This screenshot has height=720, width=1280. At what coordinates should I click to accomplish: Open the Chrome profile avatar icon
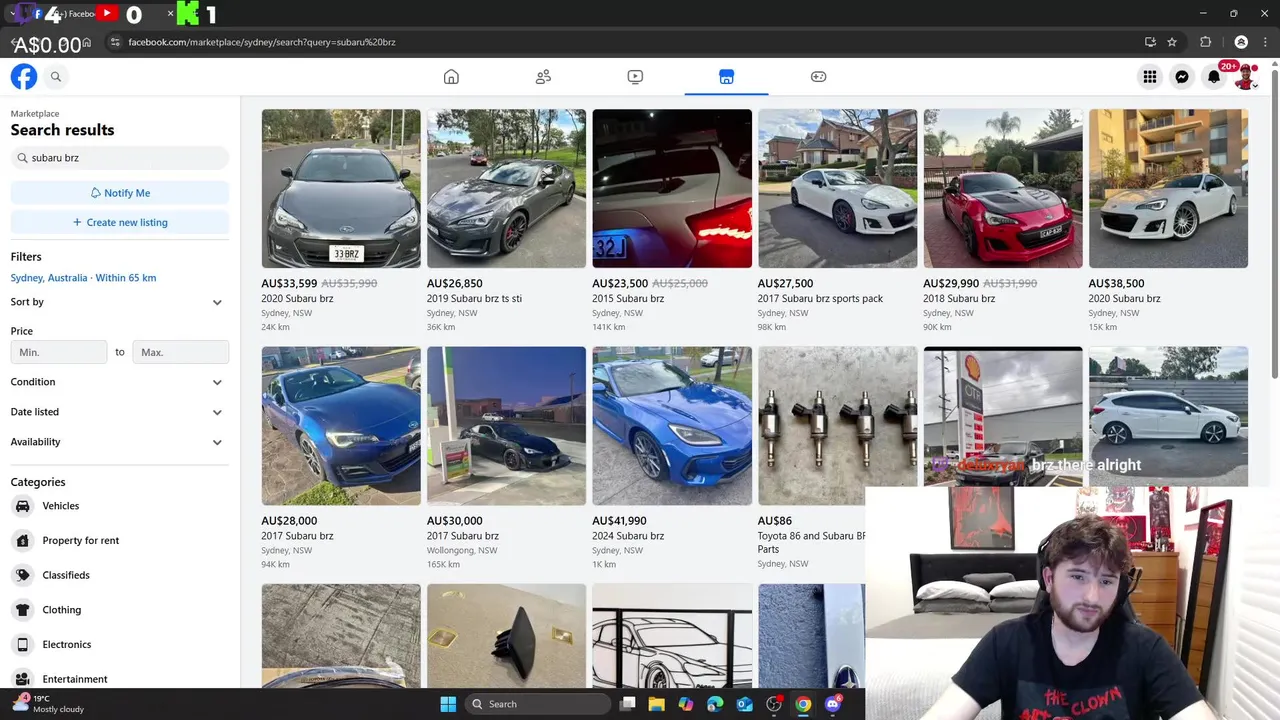[1241, 42]
